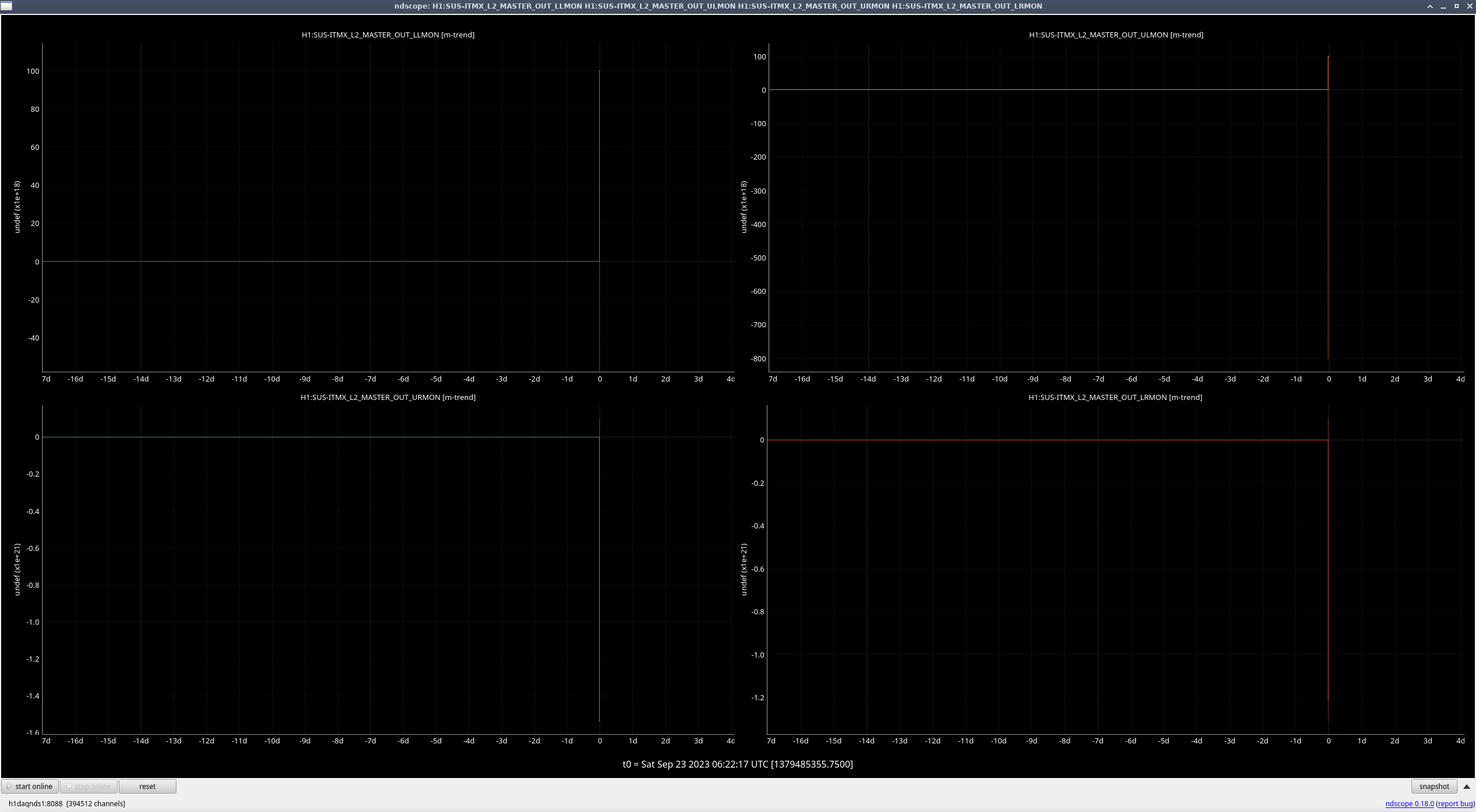1476x812 pixels.
Task: Click the -0.4 tick on the LRMON y-axis
Action: 758,526
